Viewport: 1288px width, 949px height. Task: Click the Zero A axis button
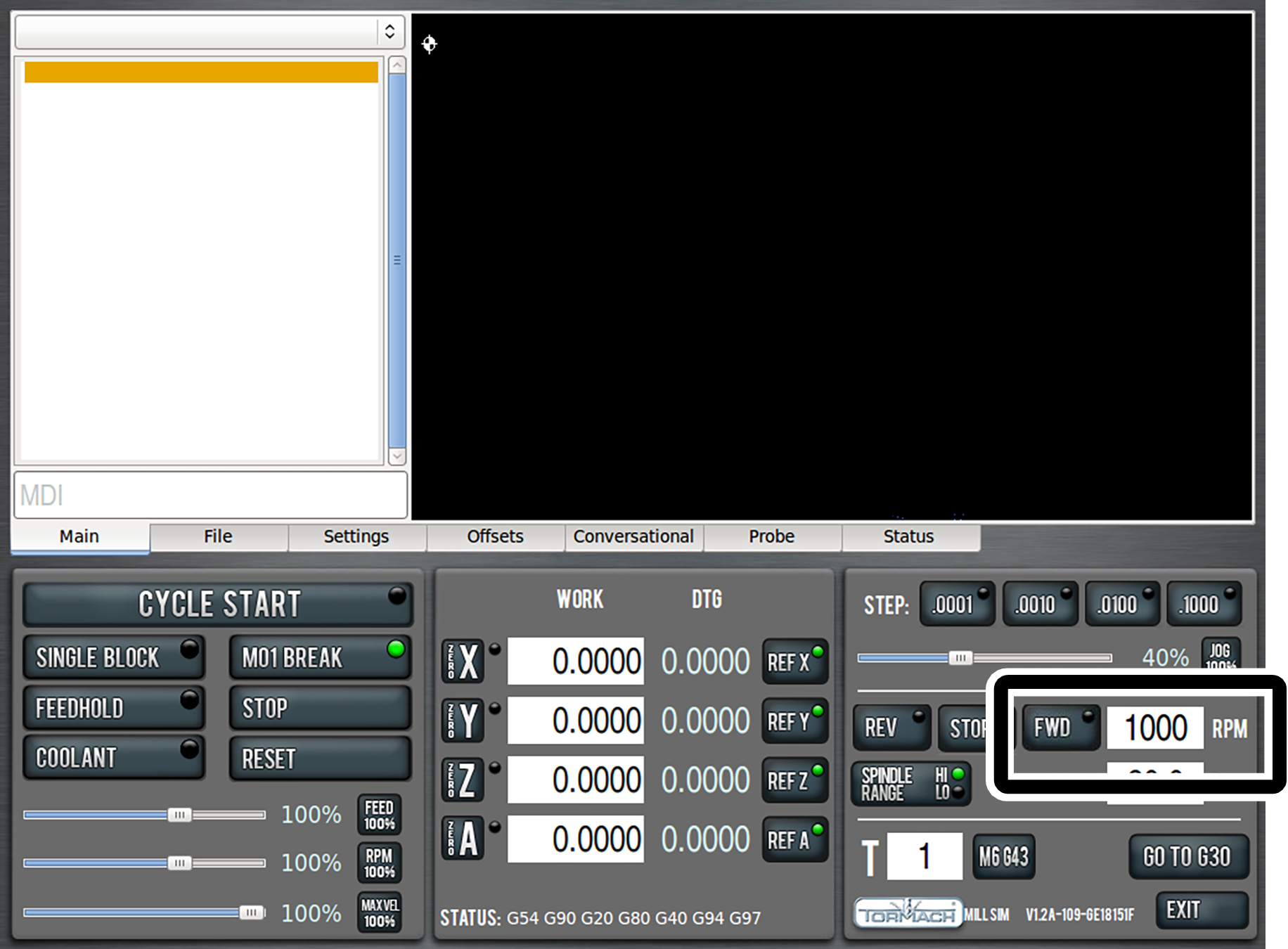(462, 839)
